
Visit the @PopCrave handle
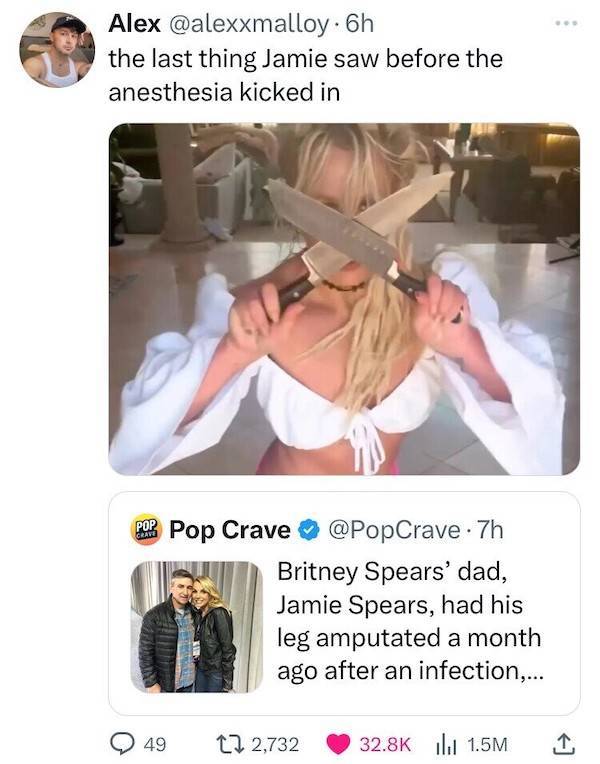pyautogui.click(x=398, y=530)
